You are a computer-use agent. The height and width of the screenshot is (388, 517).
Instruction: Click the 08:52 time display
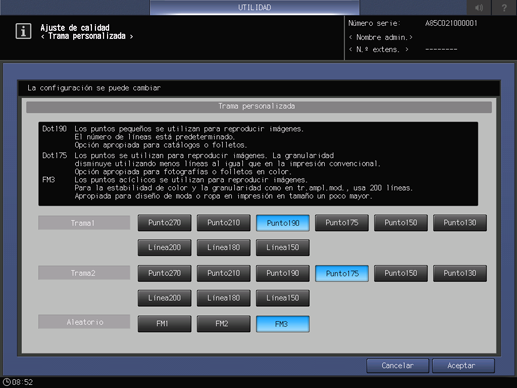coord(23,382)
